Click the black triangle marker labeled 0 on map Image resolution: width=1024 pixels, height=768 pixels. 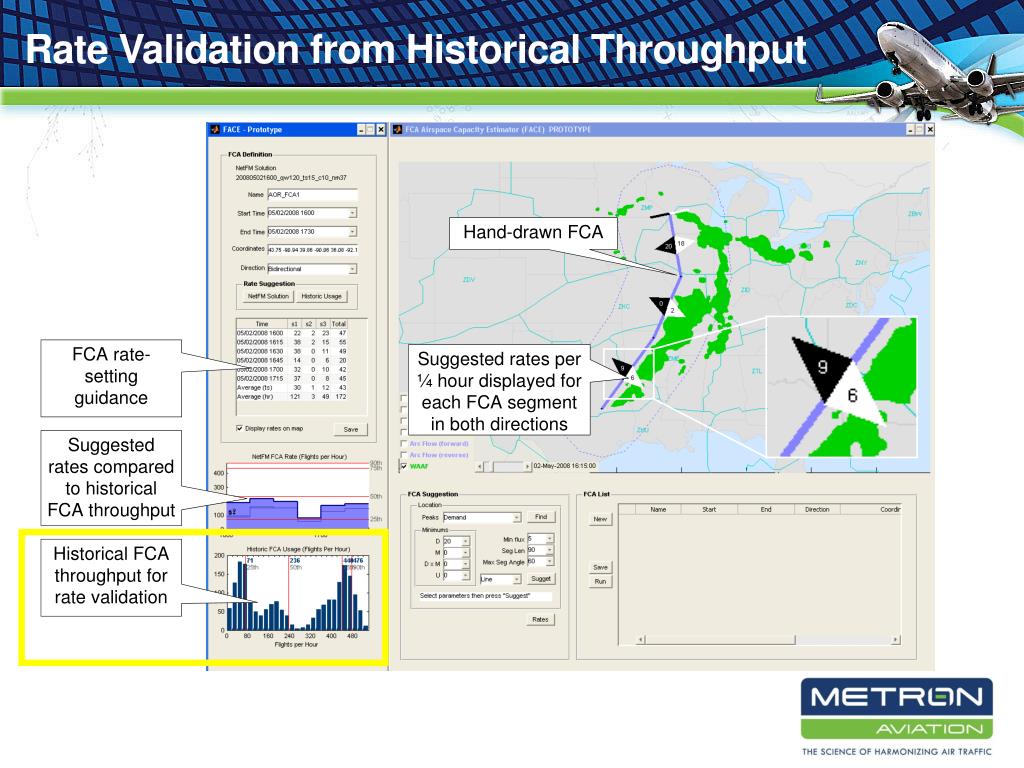[x=659, y=304]
